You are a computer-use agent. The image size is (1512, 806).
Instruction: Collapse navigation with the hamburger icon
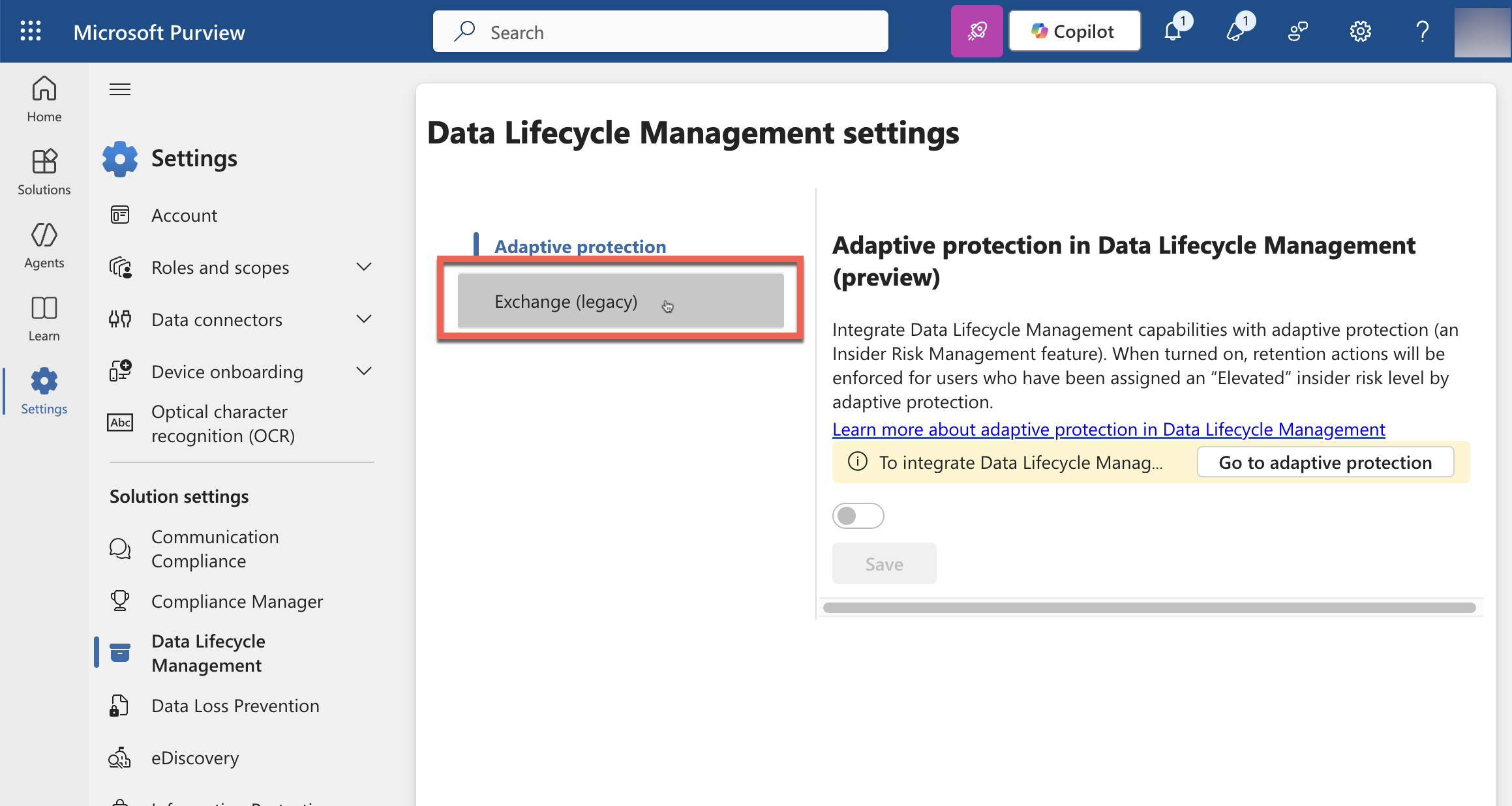pos(120,89)
